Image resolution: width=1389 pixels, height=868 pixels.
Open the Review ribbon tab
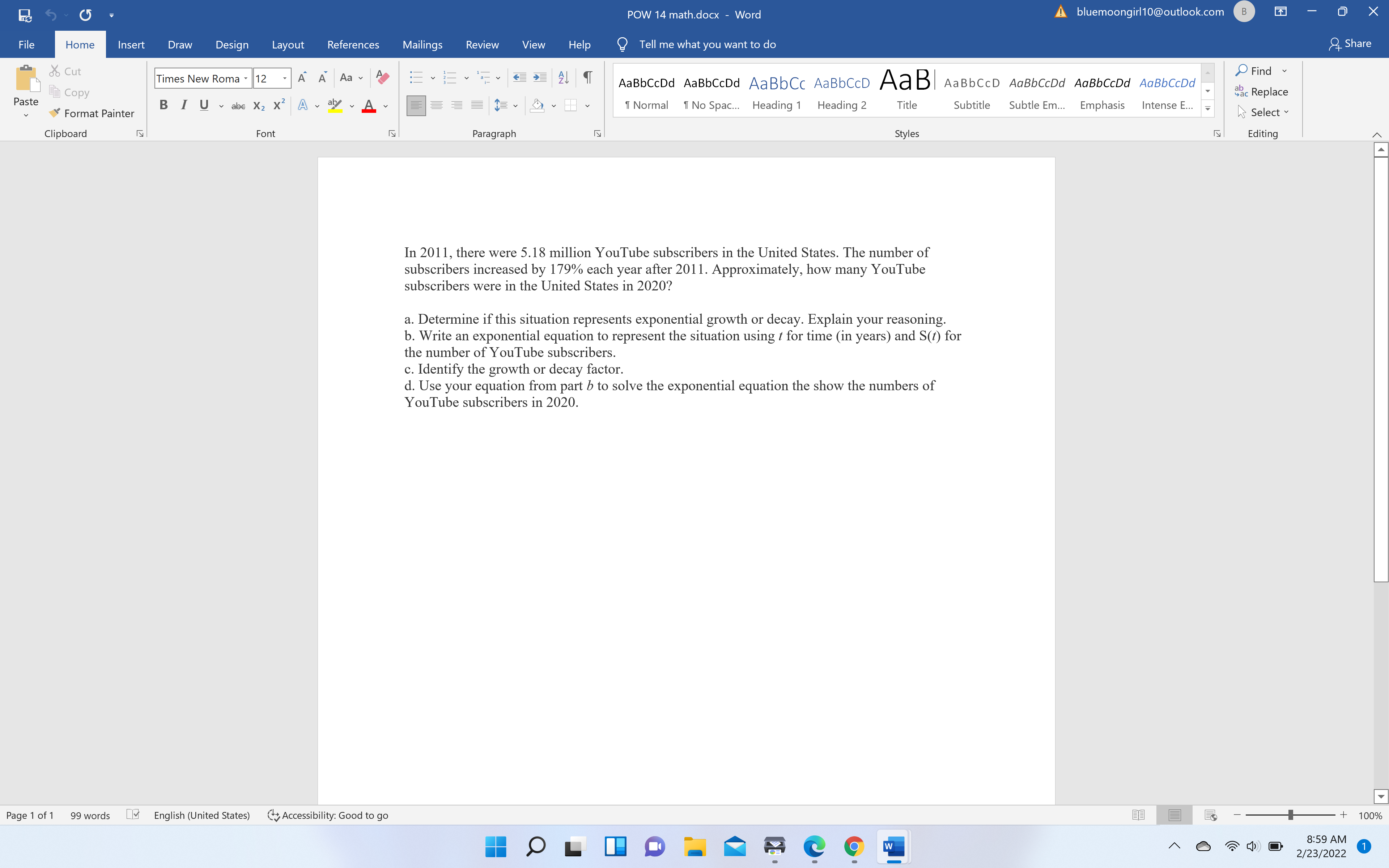click(482, 44)
